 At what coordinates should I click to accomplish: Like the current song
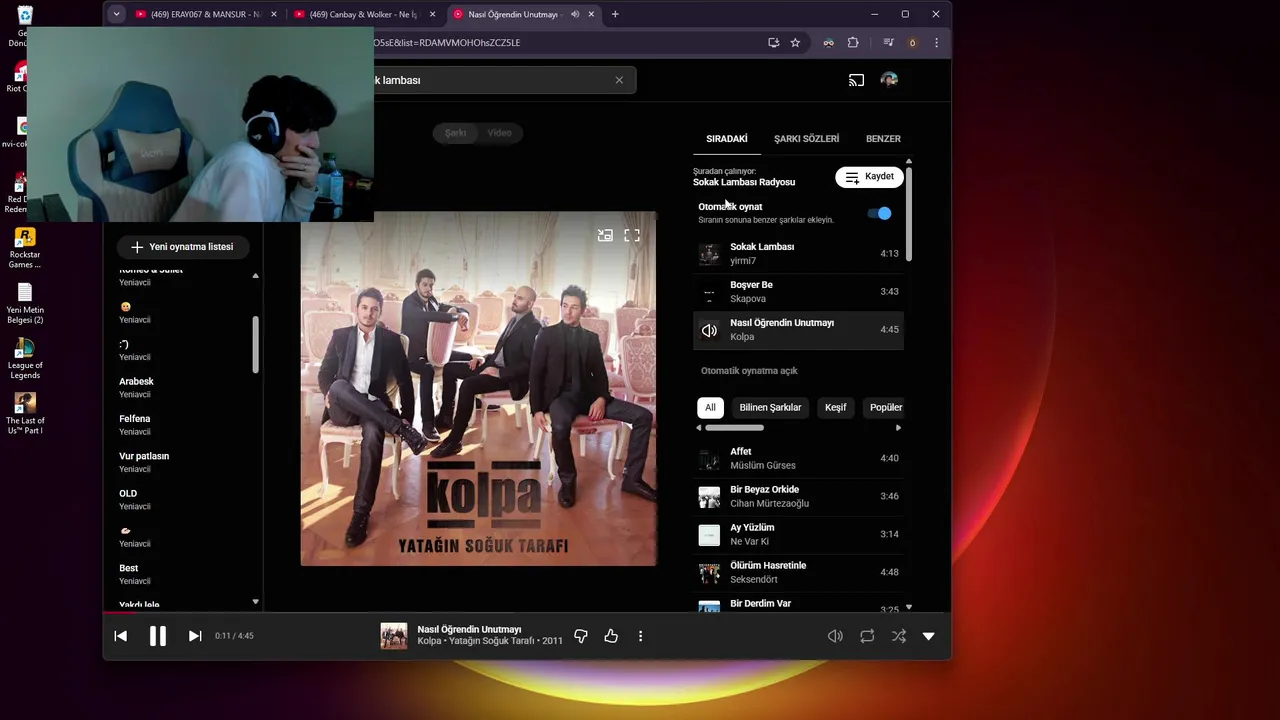point(611,636)
